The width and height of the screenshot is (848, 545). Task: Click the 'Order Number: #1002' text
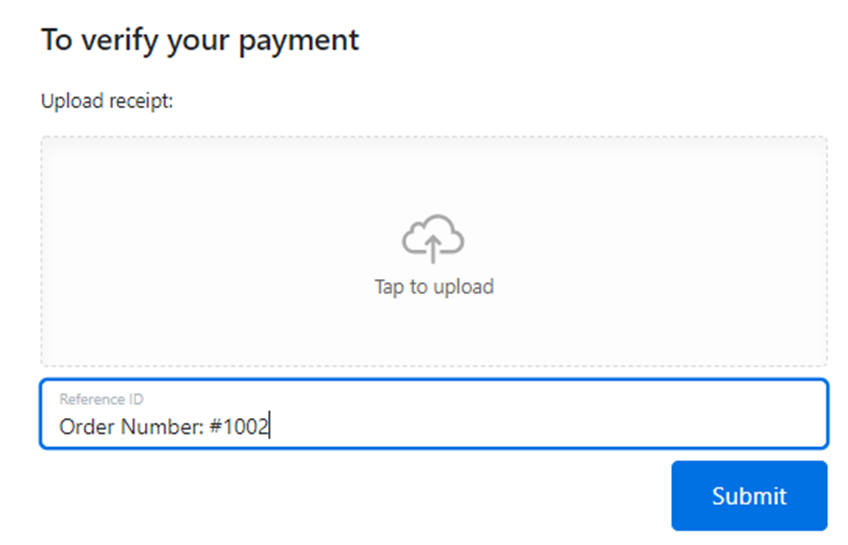163,427
